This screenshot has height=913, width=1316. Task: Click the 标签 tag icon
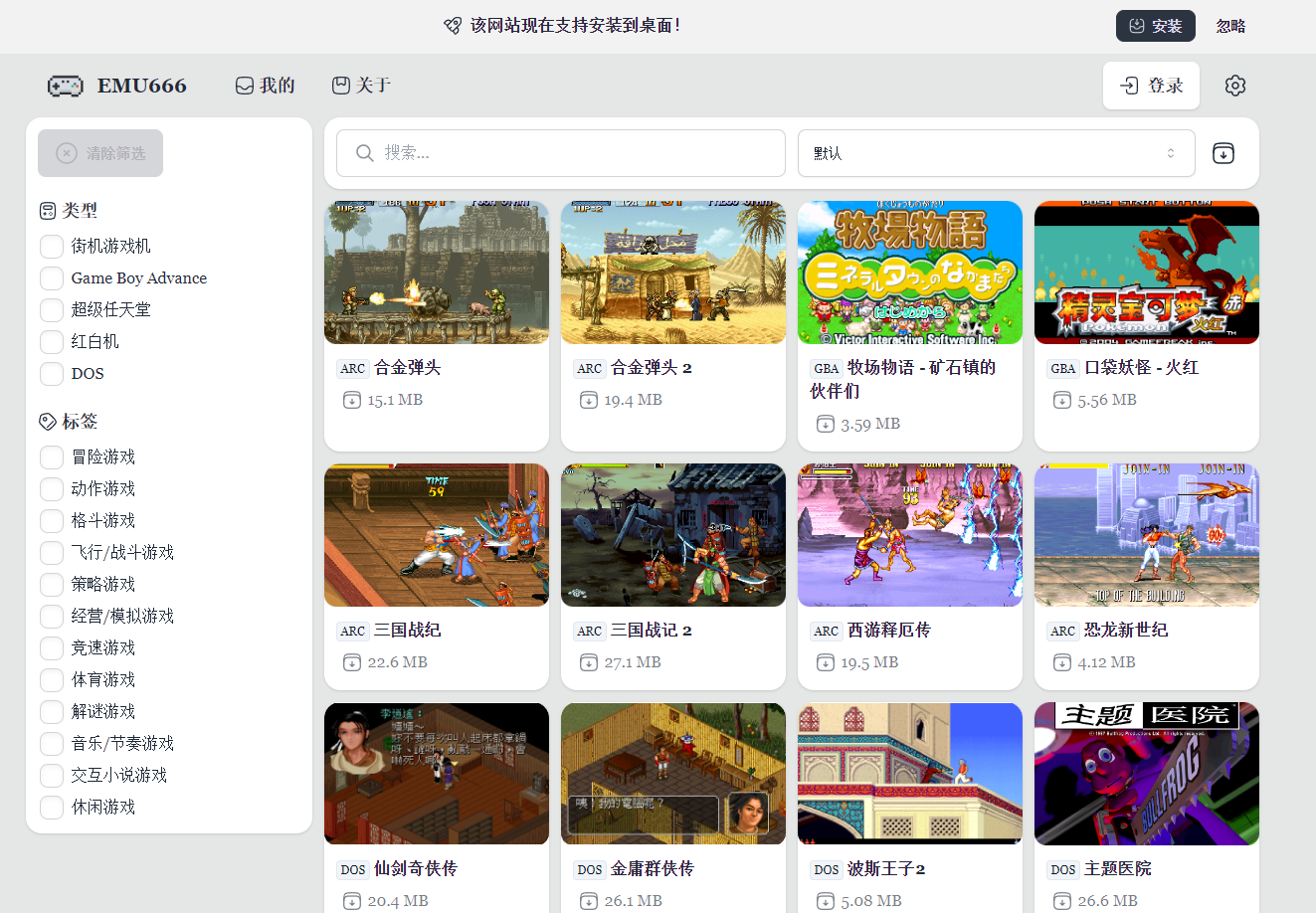point(47,422)
